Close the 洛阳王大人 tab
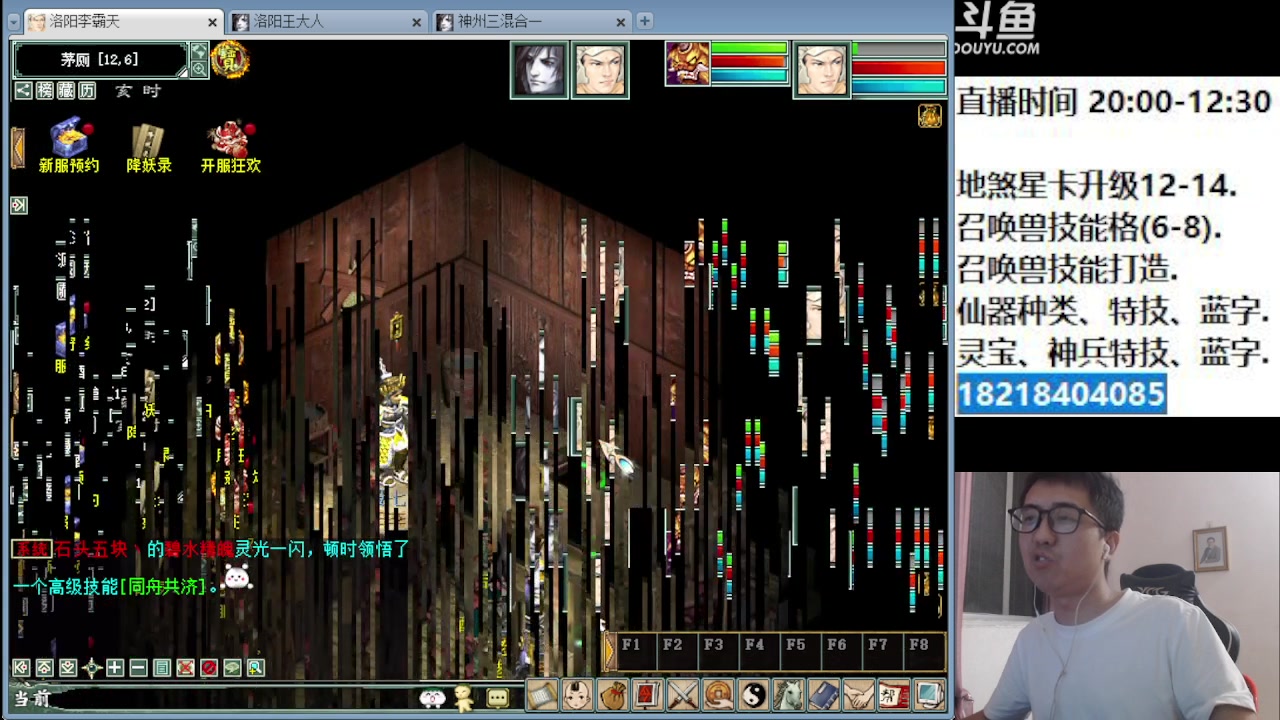1280x720 pixels. [x=417, y=22]
